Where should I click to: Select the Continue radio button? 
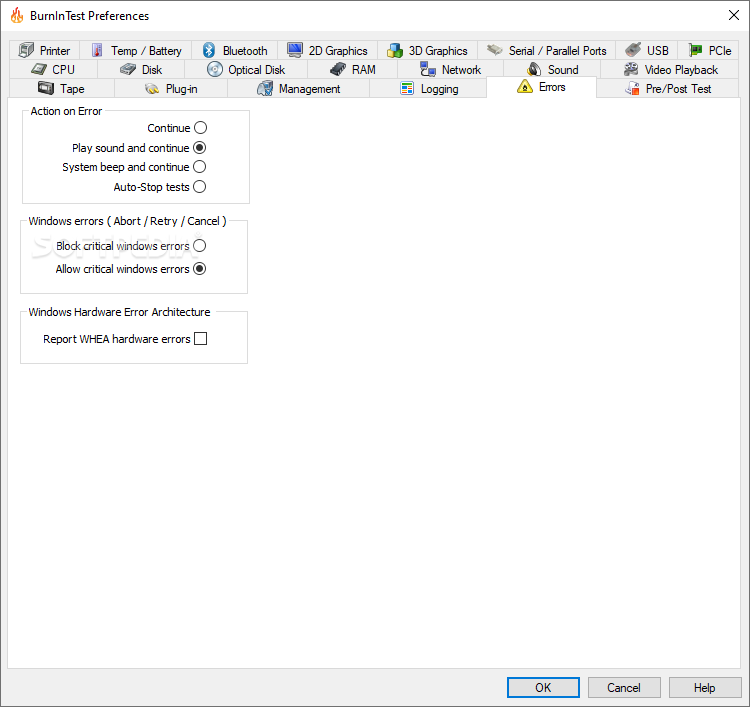(x=200, y=128)
